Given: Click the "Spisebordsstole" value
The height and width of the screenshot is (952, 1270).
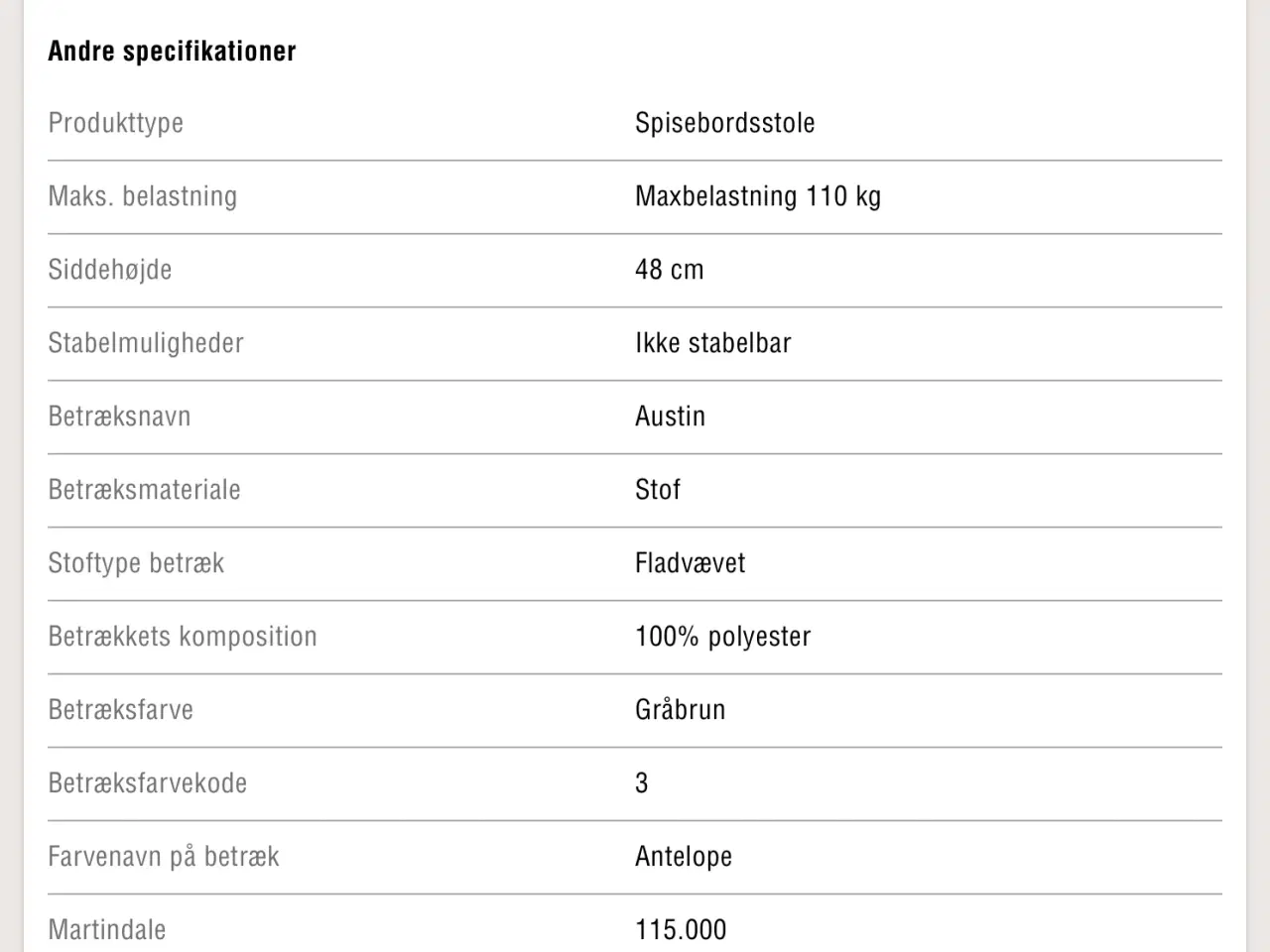Looking at the screenshot, I should pos(724,123).
